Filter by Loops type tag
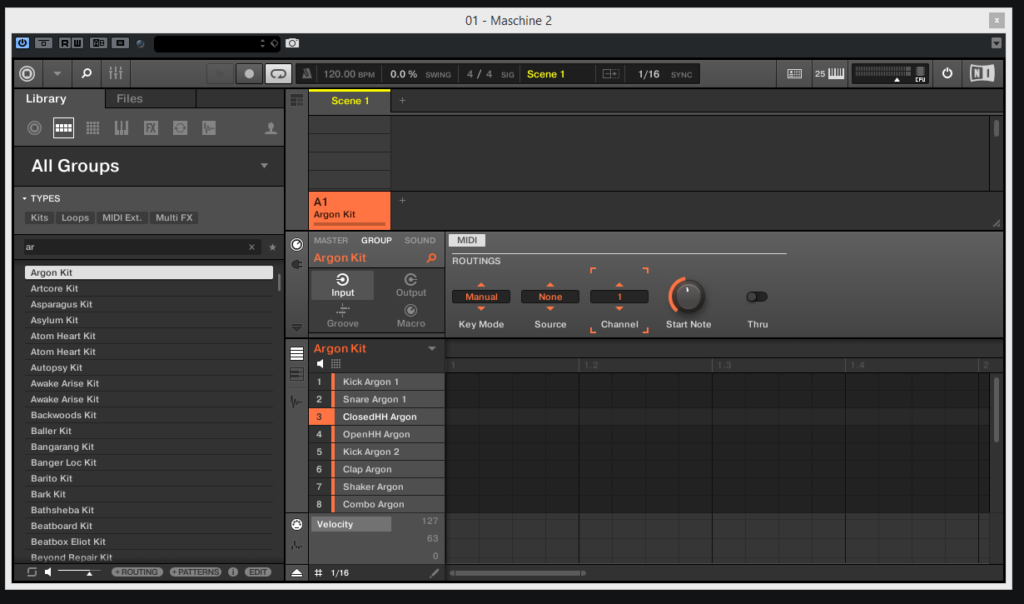The height and width of the screenshot is (604, 1024). tap(75, 217)
